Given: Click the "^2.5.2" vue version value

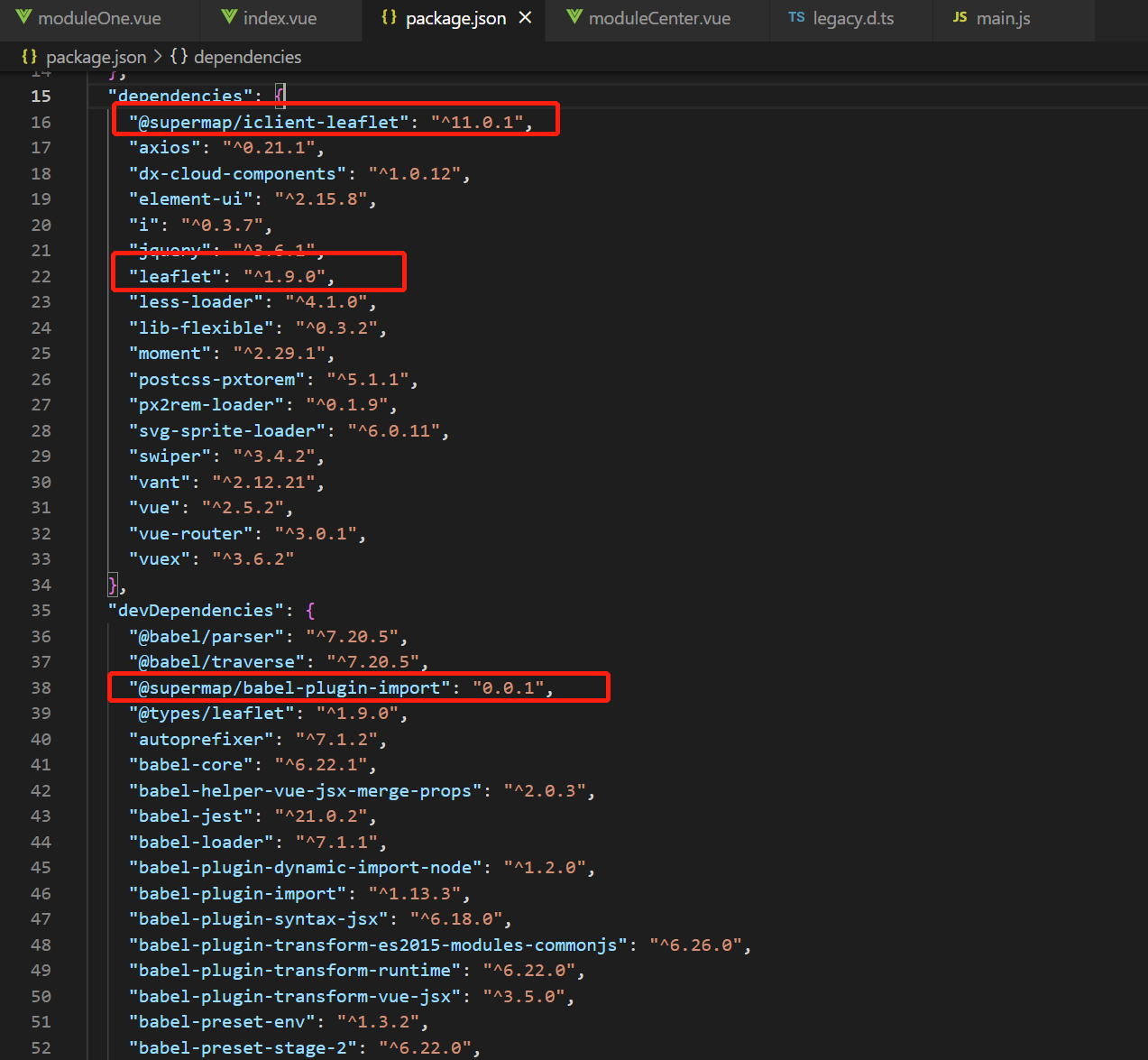Looking at the screenshot, I should pyautogui.click(x=243, y=508).
